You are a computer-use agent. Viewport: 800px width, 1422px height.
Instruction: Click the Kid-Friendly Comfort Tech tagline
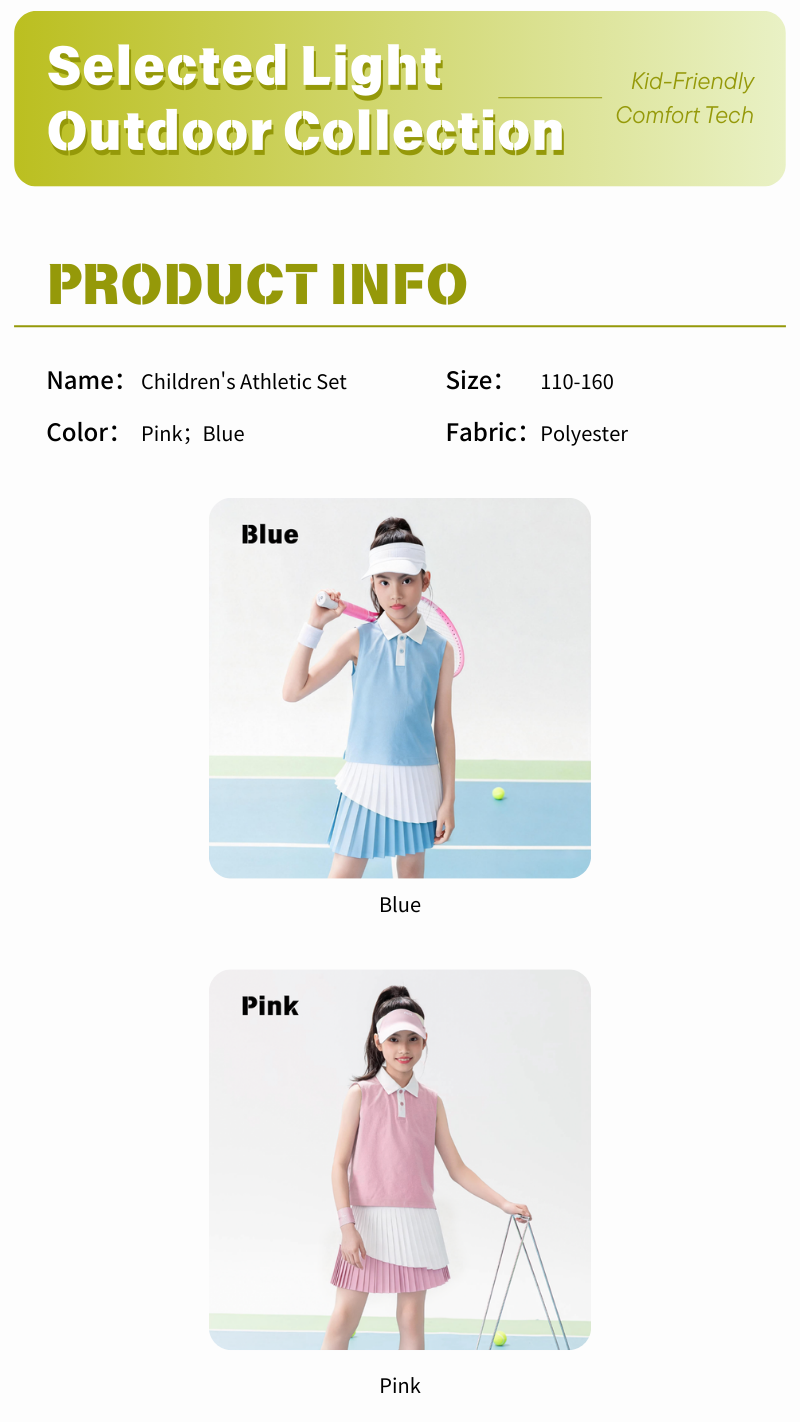coord(685,99)
